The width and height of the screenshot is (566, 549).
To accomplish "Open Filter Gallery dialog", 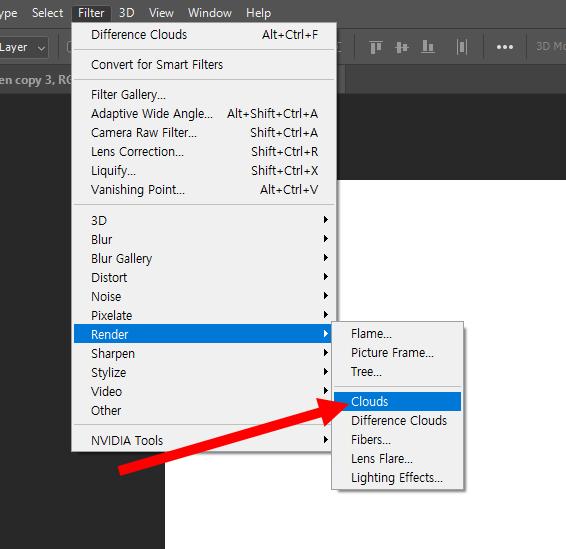I will point(204,95).
